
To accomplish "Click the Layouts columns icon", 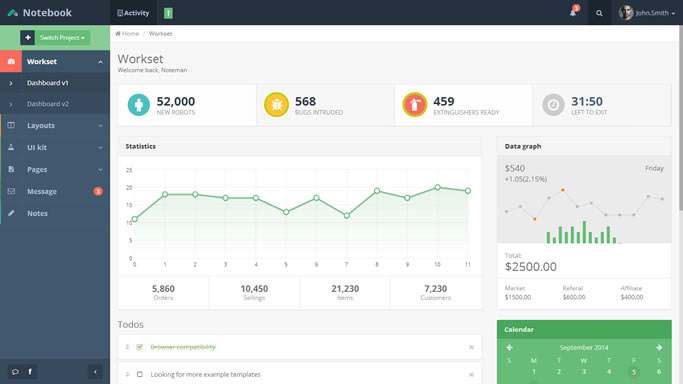I will coord(11,125).
